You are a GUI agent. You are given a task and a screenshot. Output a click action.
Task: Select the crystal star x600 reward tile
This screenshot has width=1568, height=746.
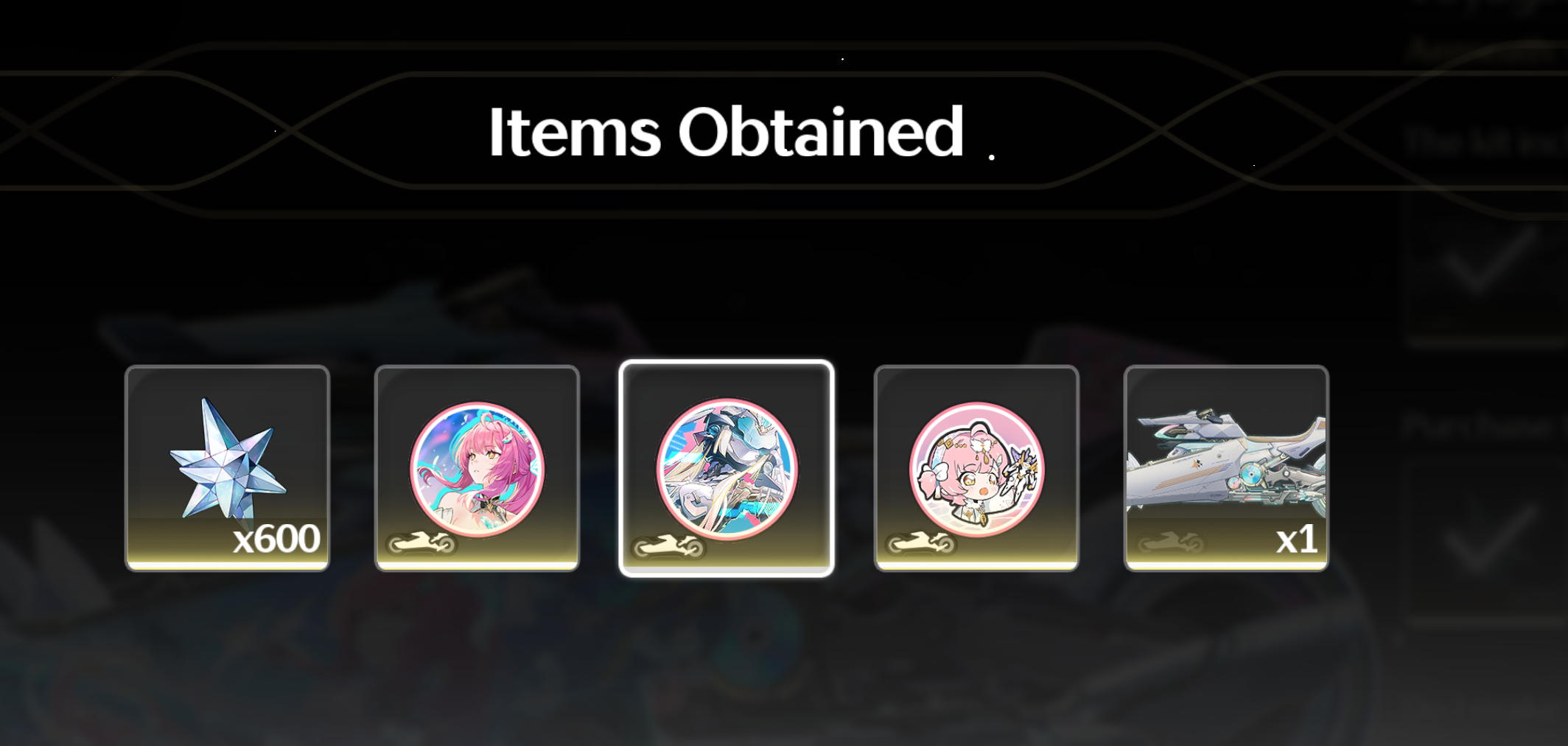click(x=228, y=468)
